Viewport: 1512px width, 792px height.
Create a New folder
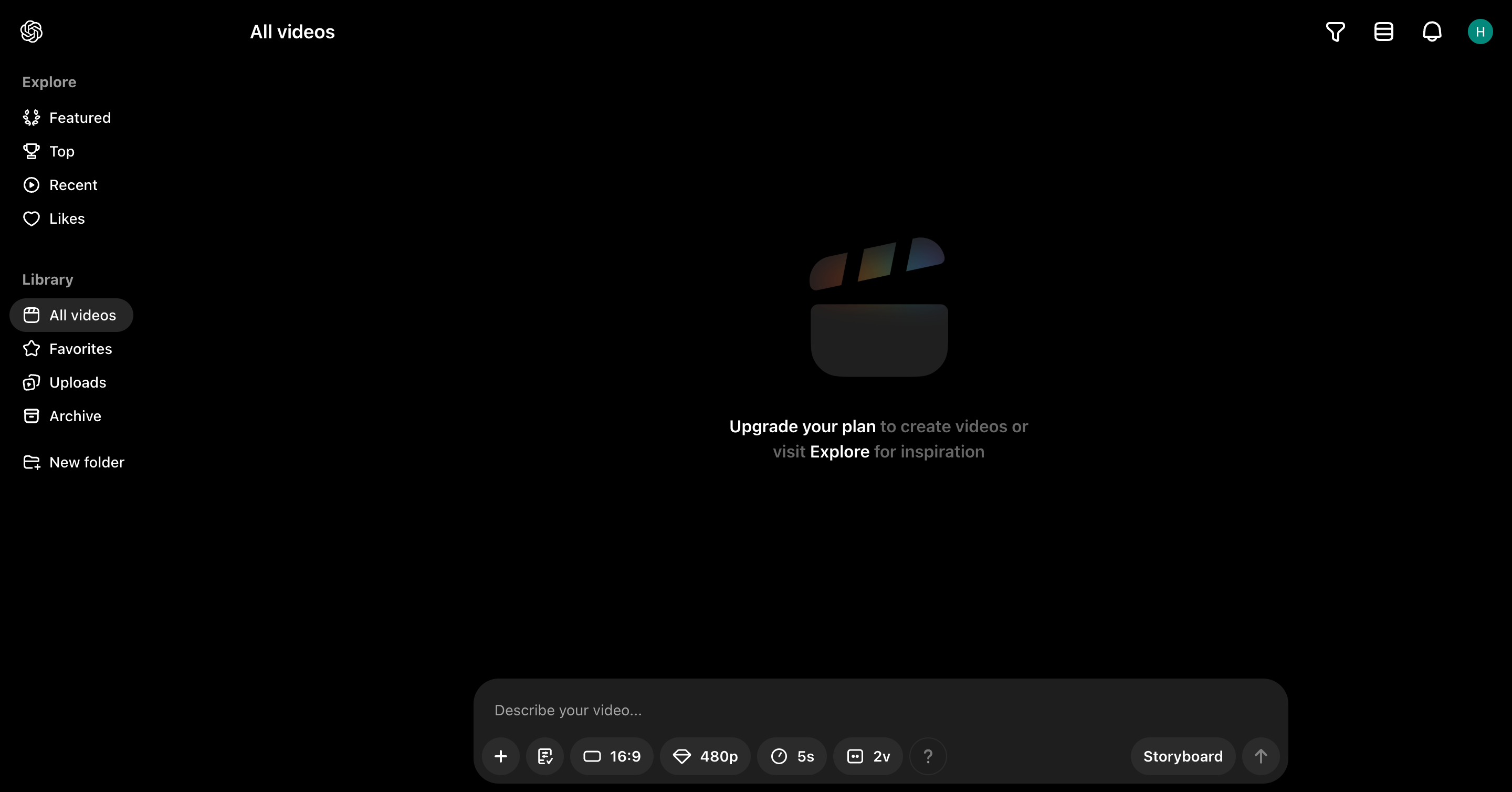point(74,462)
